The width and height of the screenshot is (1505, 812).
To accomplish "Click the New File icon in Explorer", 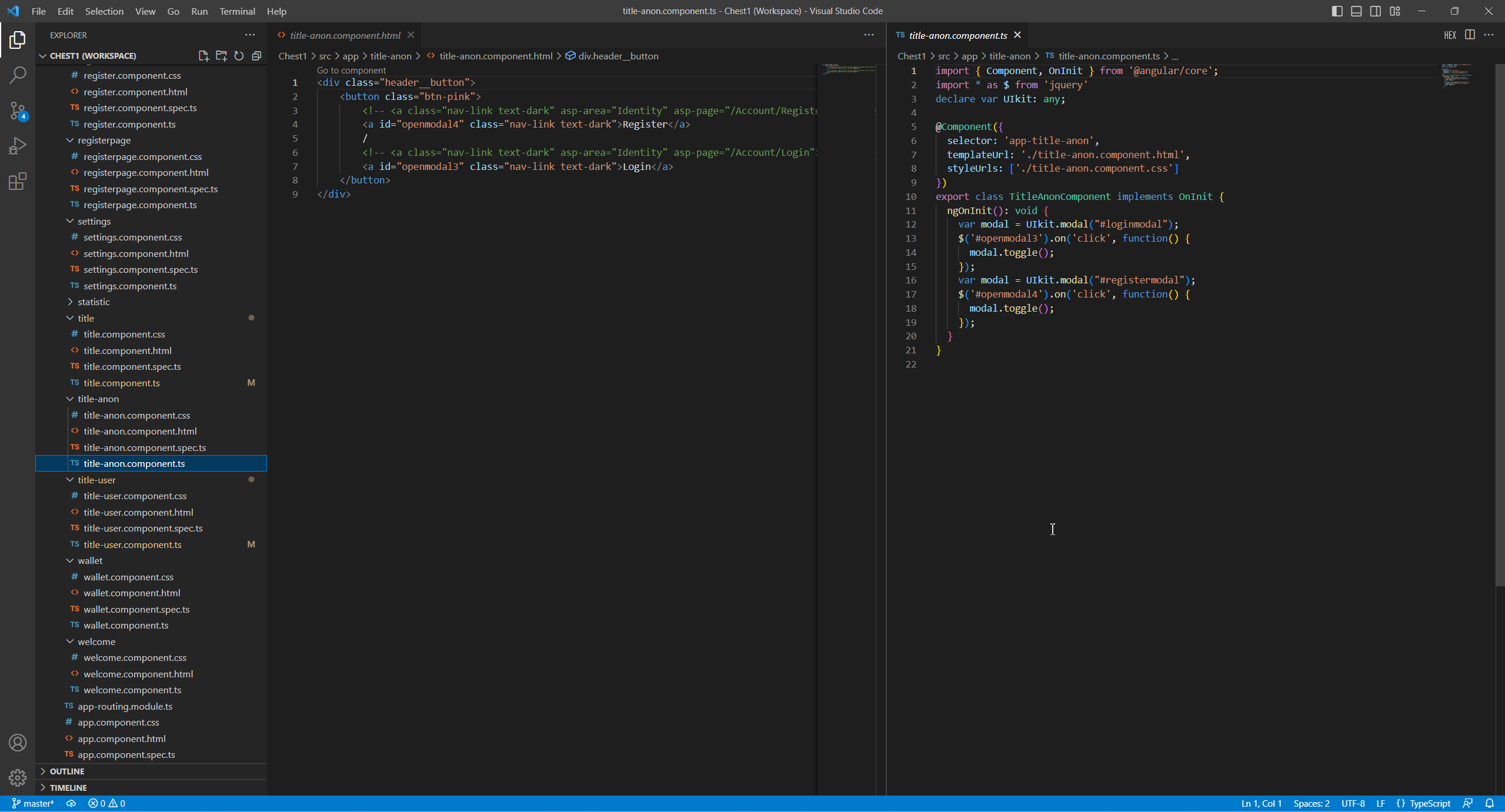I will 203,56.
